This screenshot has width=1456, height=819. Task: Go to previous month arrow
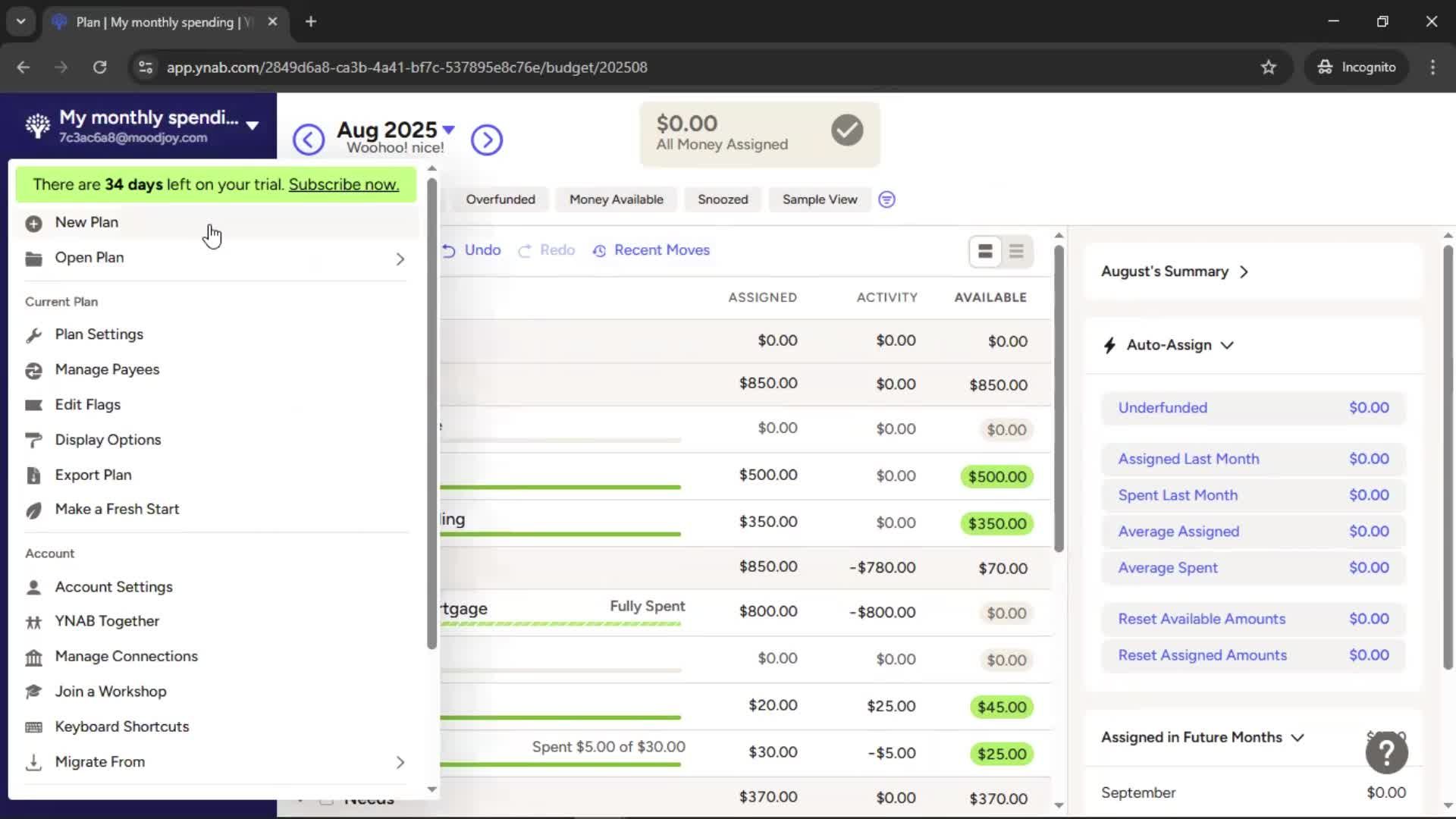pos(309,140)
